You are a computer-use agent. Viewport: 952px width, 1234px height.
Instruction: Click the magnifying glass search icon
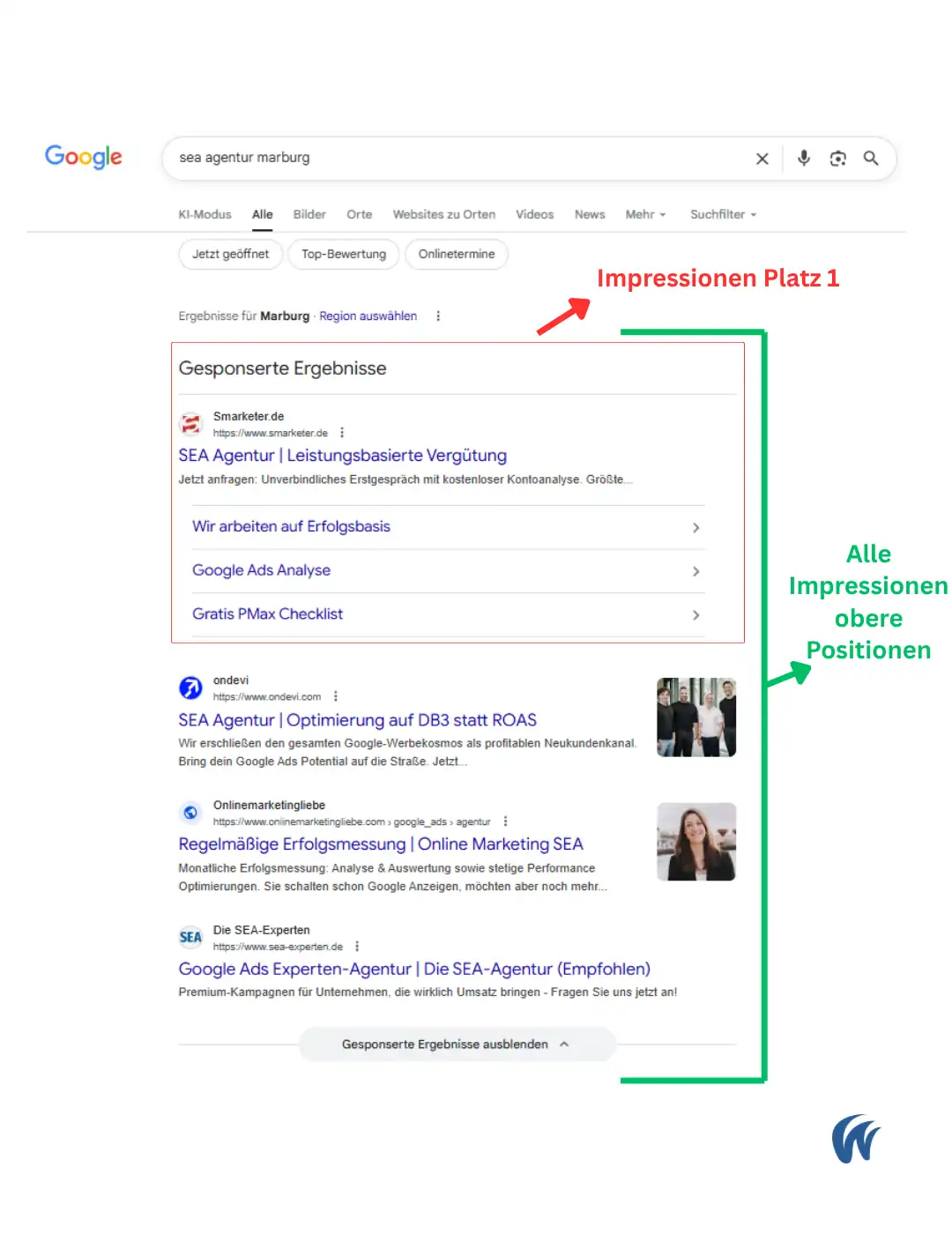[871, 159]
